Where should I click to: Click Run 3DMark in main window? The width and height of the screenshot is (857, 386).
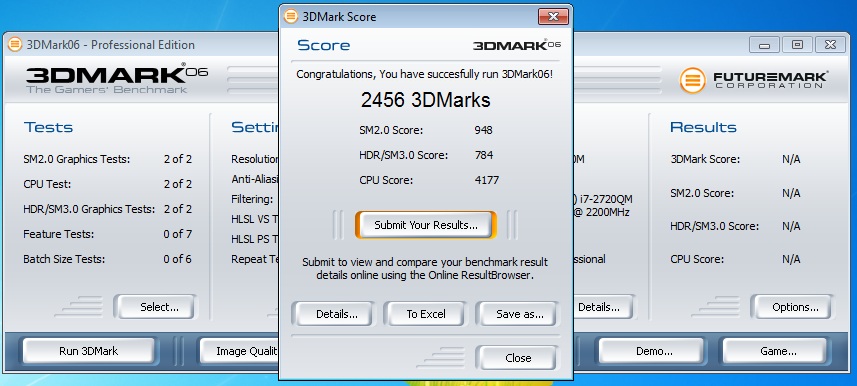89,351
